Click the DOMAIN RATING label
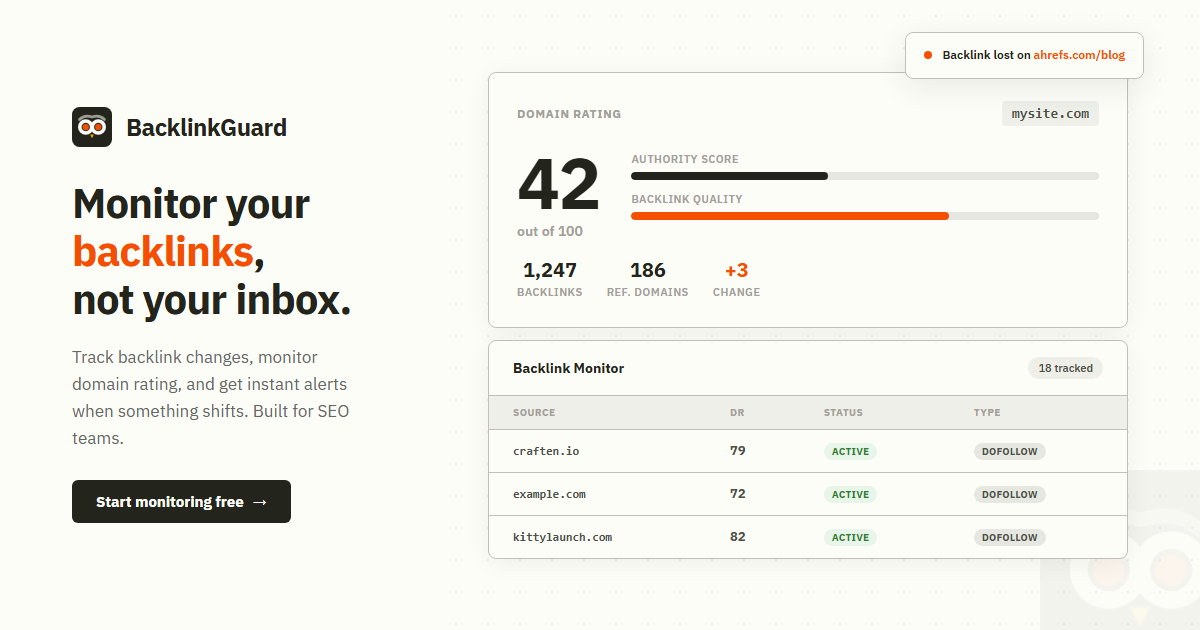The width and height of the screenshot is (1200, 630). click(x=569, y=114)
